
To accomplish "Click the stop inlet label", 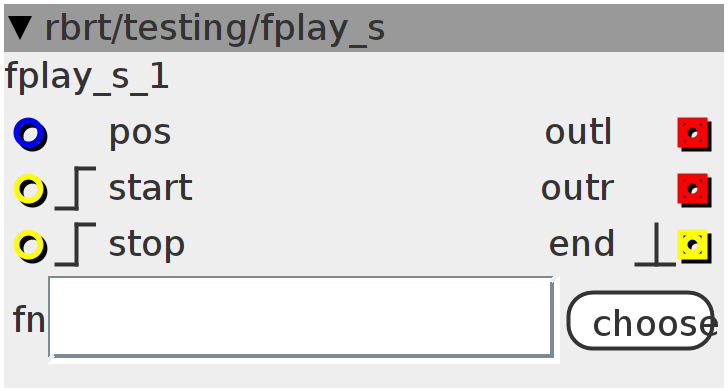I will coord(147,245).
